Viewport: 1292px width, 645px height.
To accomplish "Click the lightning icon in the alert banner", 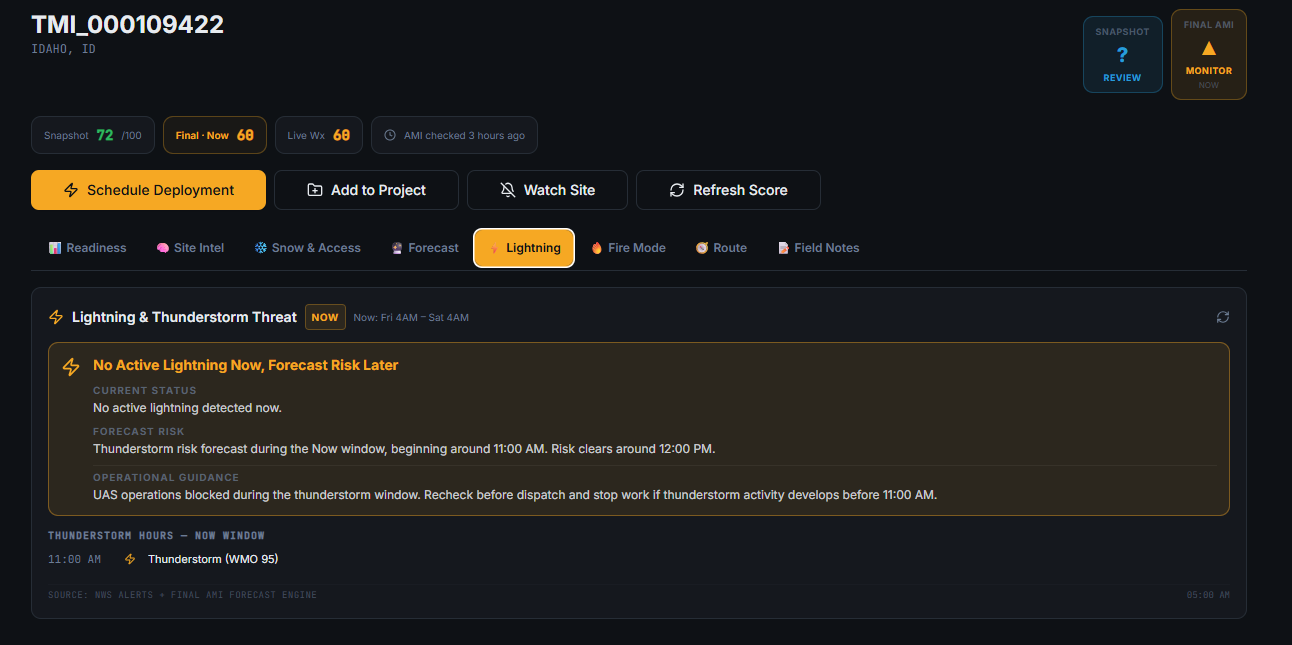I will [x=71, y=367].
